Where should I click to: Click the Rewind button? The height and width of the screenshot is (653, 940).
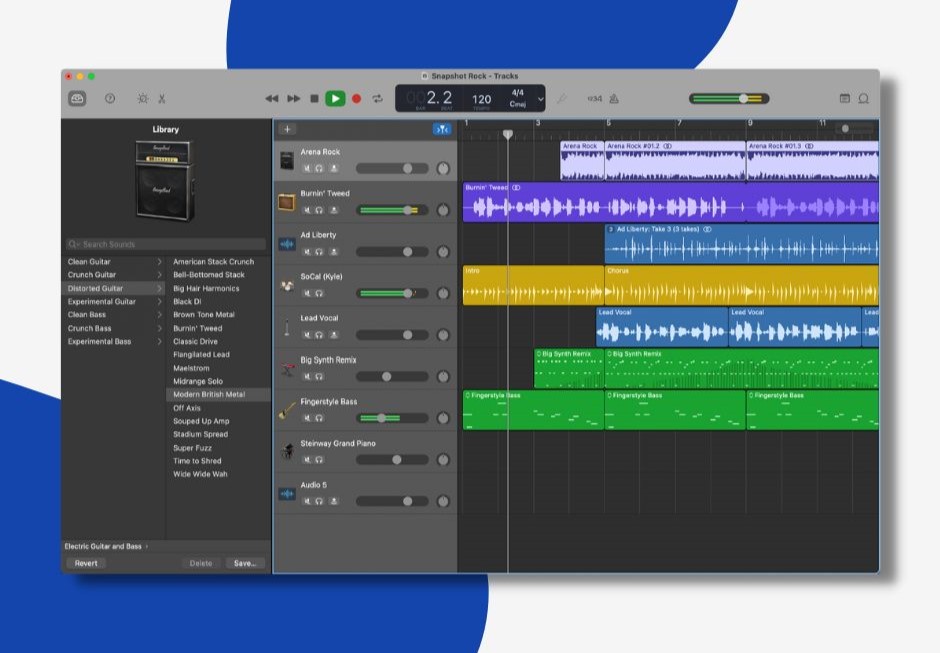pyautogui.click(x=271, y=99)
